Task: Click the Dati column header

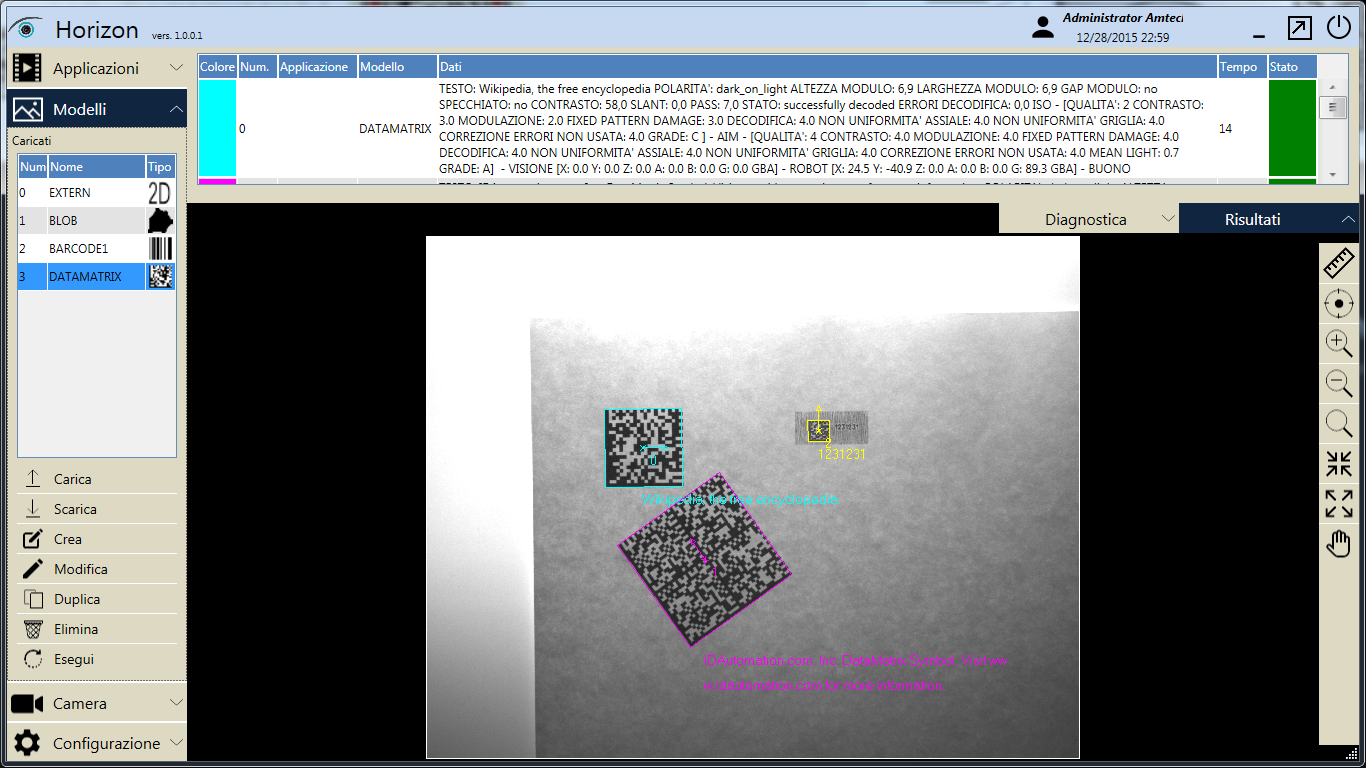Action: click(x=827, y=67)
